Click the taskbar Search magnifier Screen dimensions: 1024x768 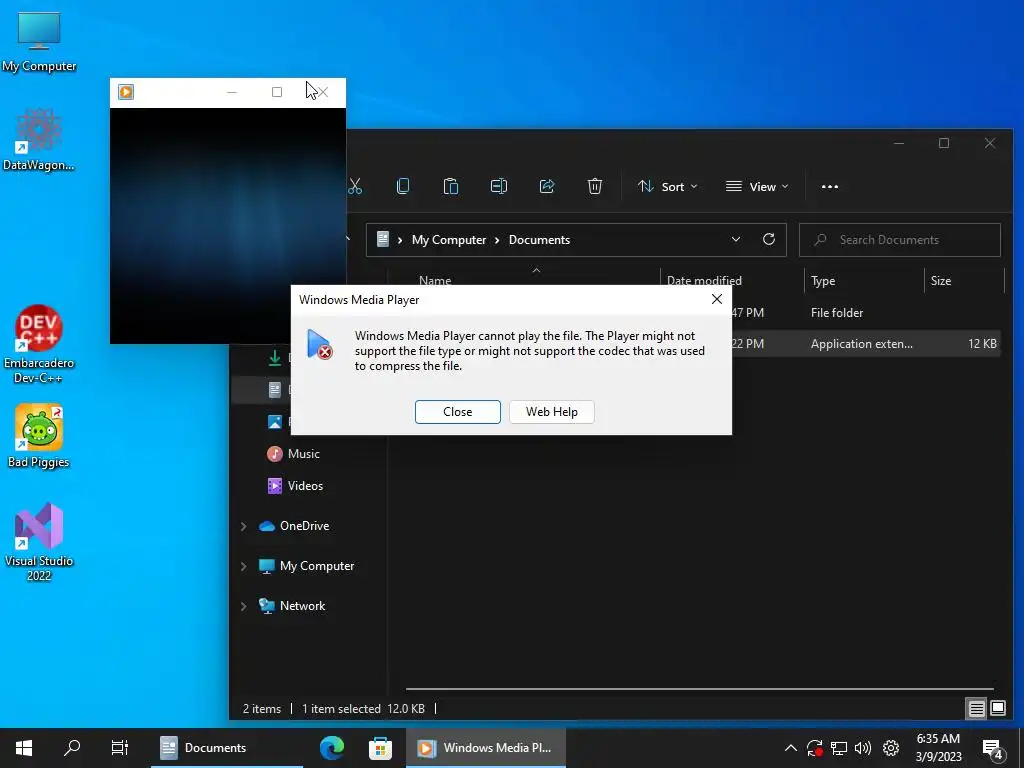pyautogui.click(x=72, y=748)
